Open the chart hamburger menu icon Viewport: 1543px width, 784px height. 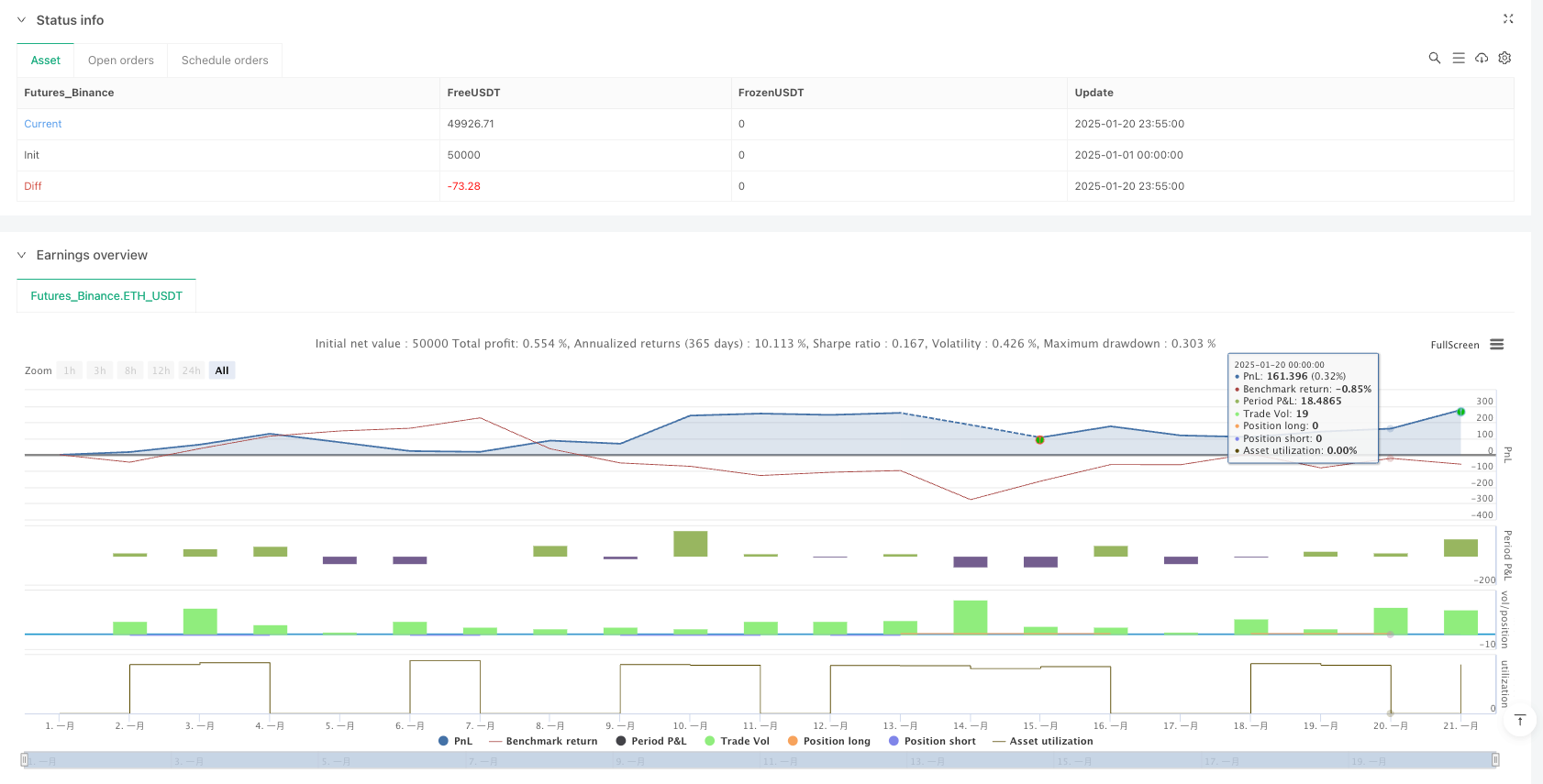1497,345
